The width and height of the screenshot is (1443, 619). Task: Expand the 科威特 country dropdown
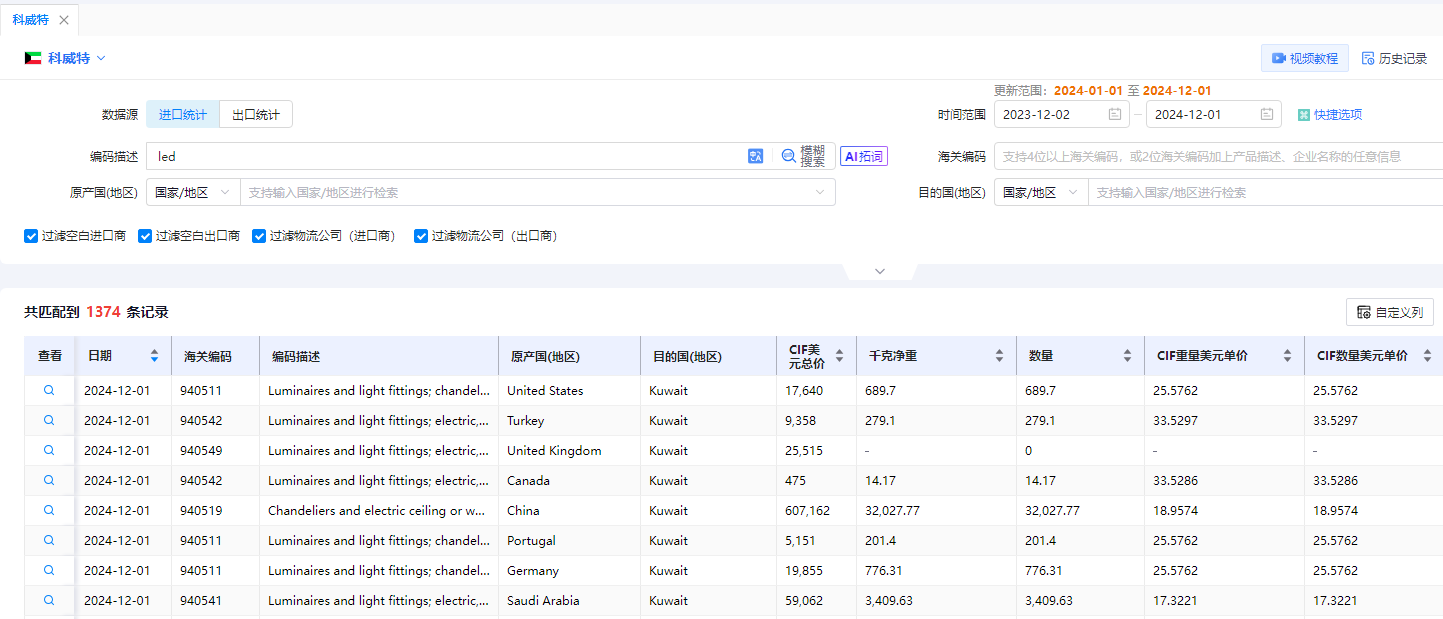[x=101, y=58]
